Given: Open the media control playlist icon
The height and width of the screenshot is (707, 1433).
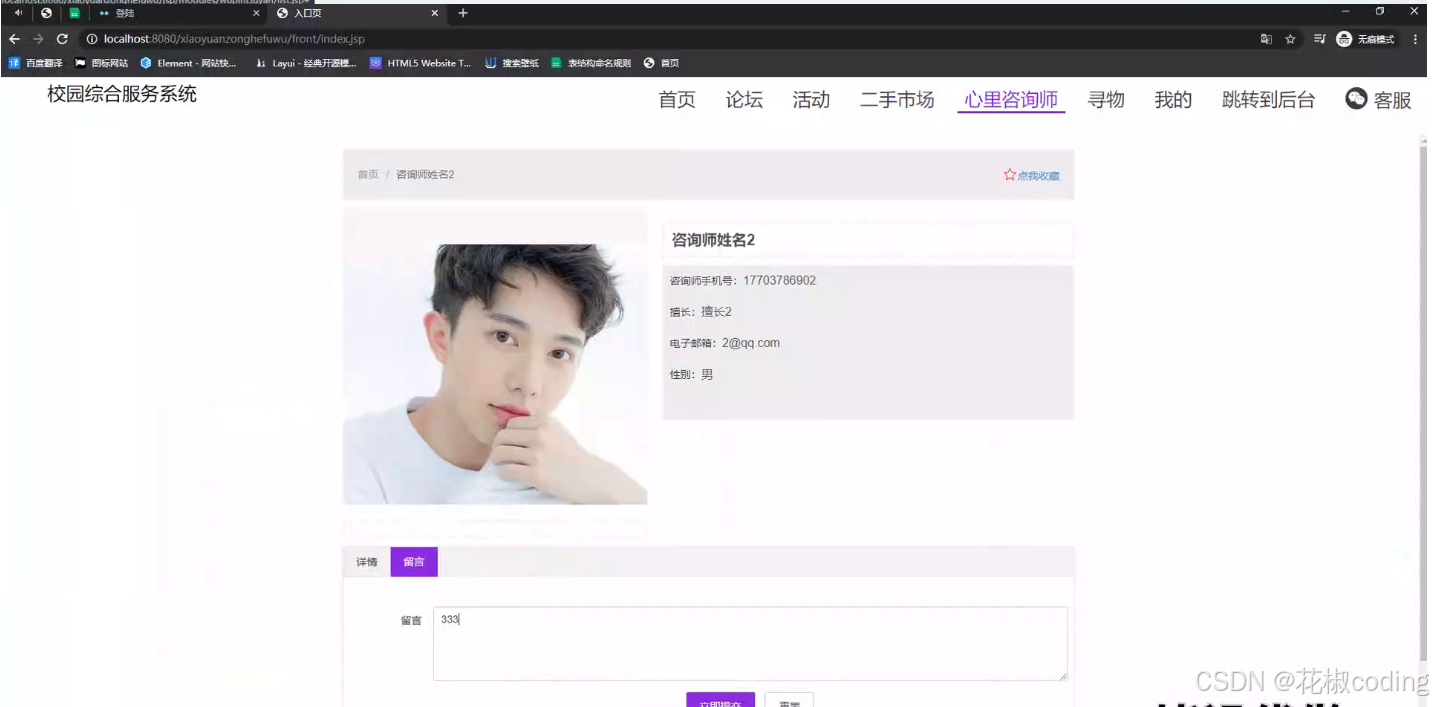Looking at the screenshot, I should (1319, 39).
